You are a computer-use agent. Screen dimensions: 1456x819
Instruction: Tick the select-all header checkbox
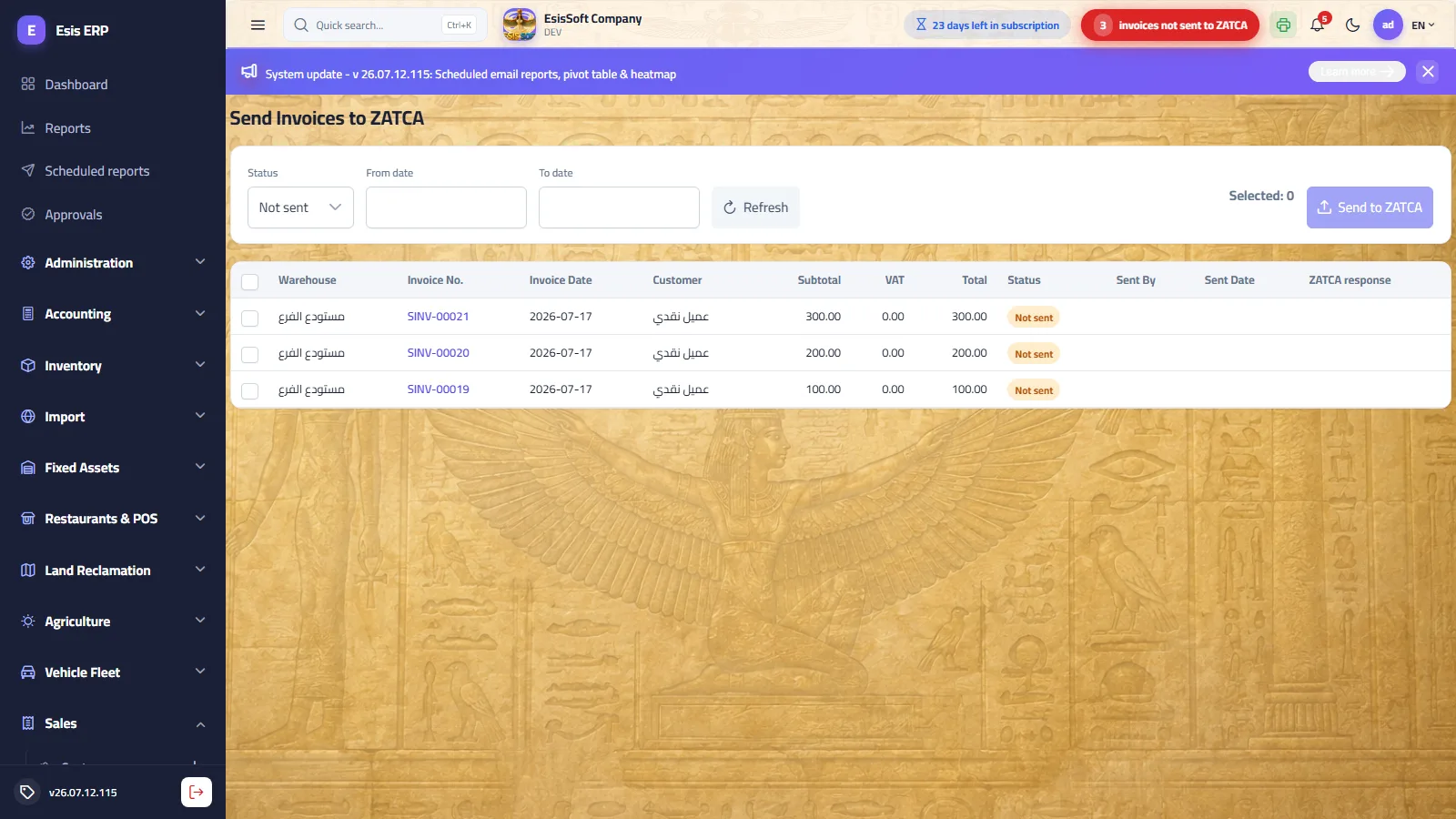coord(249,282)
